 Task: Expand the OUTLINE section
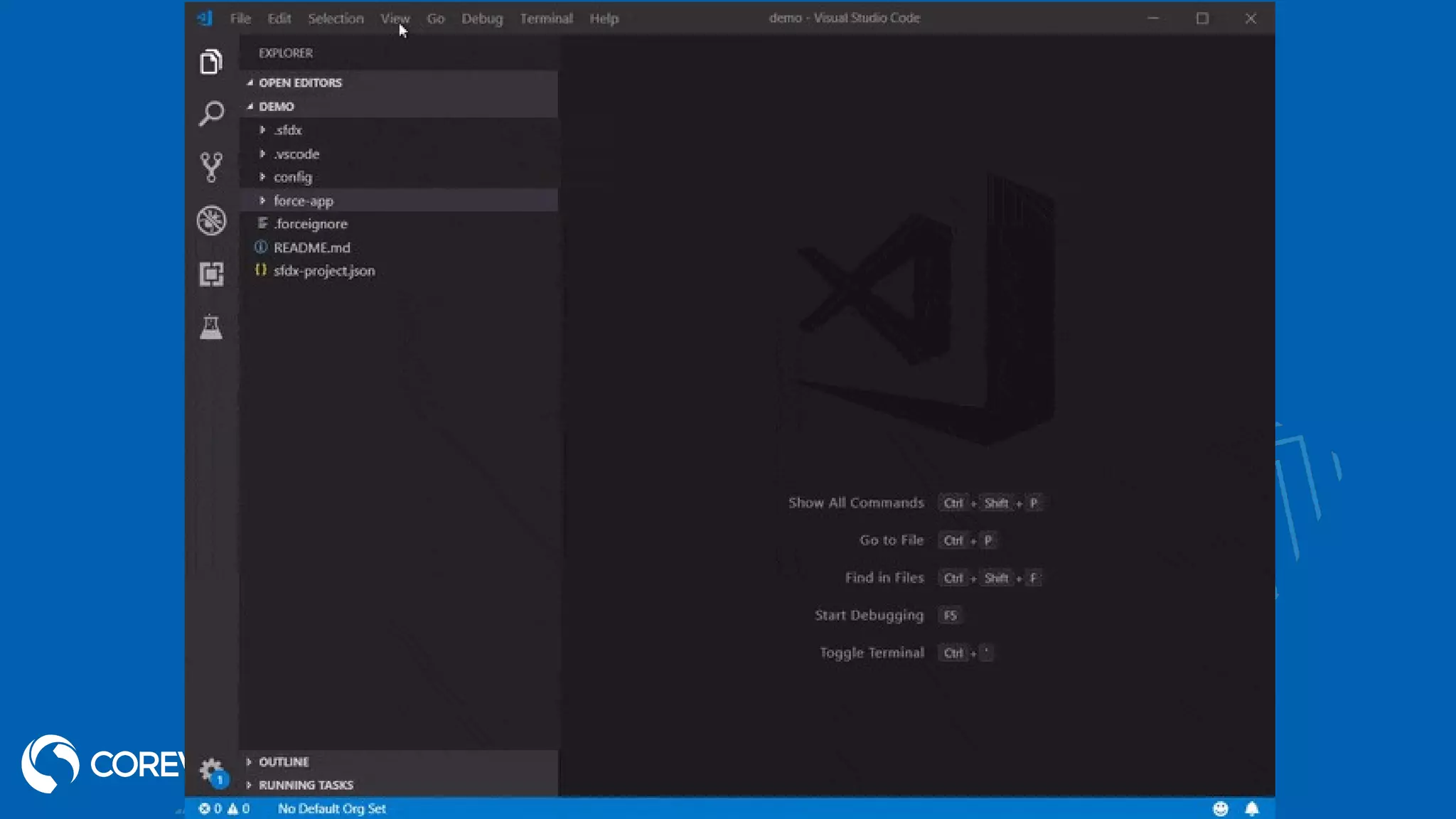pos(284,761)
